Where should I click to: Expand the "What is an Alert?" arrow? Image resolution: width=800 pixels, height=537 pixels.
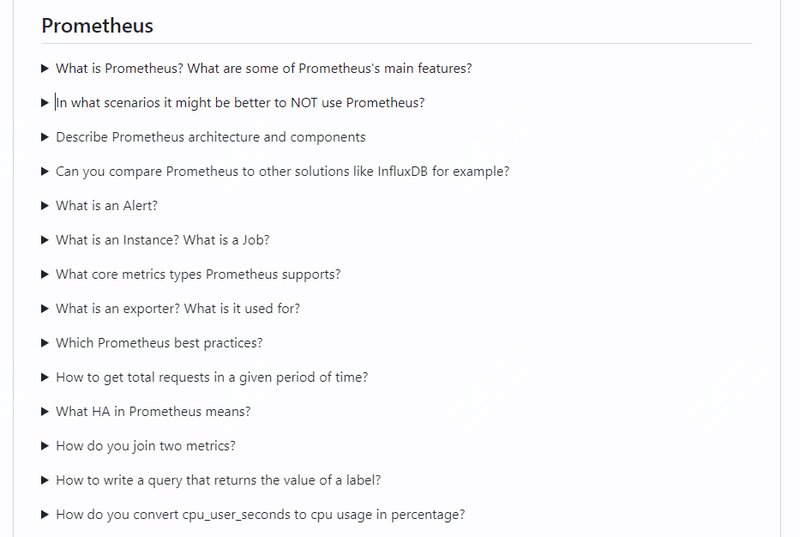pos(45,205)
